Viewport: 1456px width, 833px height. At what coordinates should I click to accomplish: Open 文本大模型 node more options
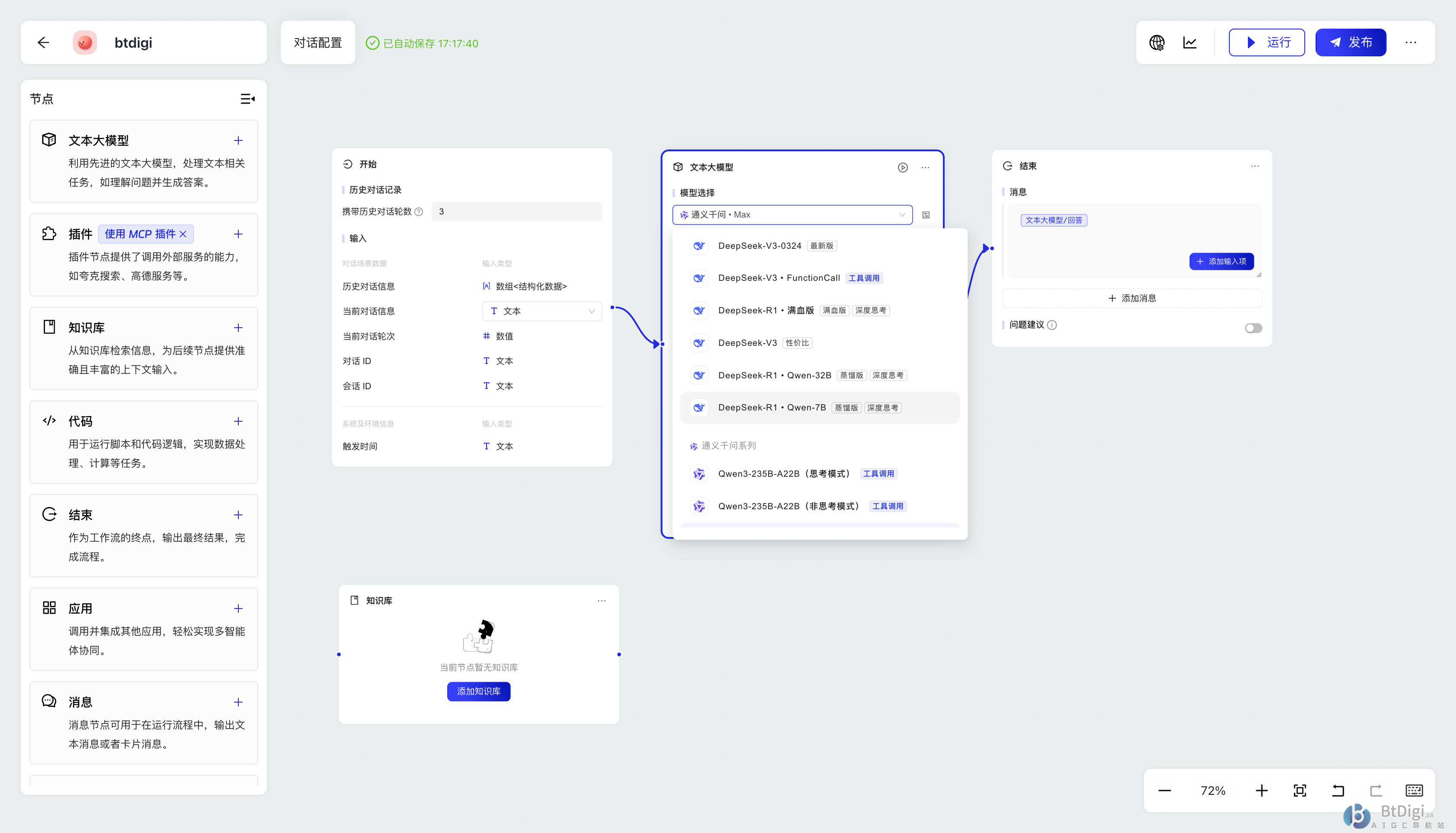(925, 168)
